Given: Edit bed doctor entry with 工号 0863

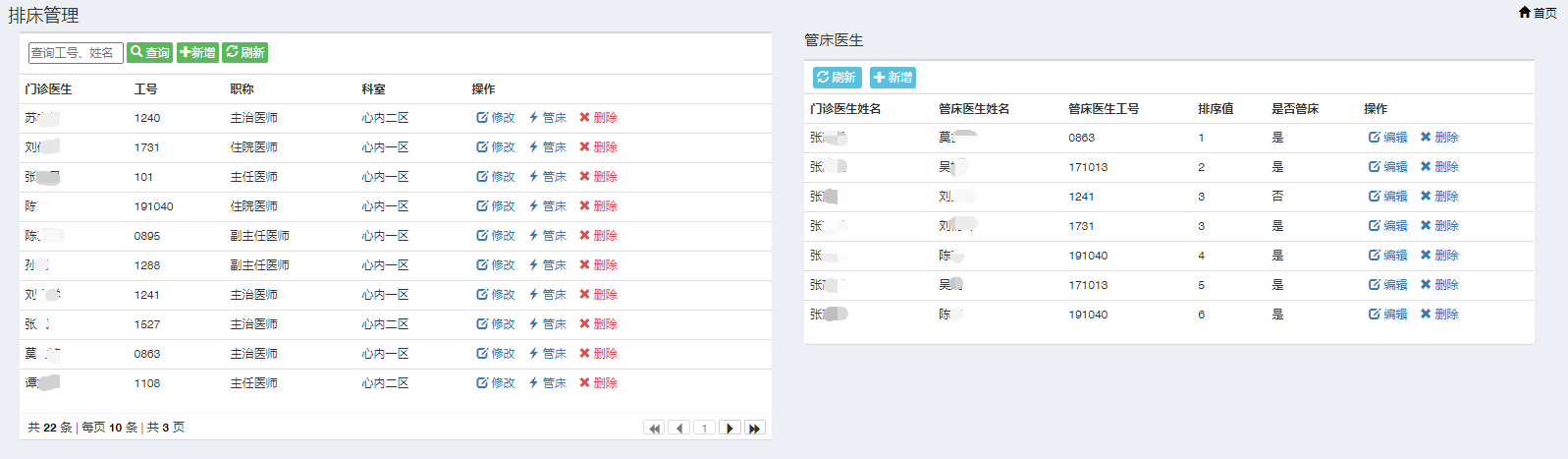Looking at the screenshot, I should [1388, 138].
